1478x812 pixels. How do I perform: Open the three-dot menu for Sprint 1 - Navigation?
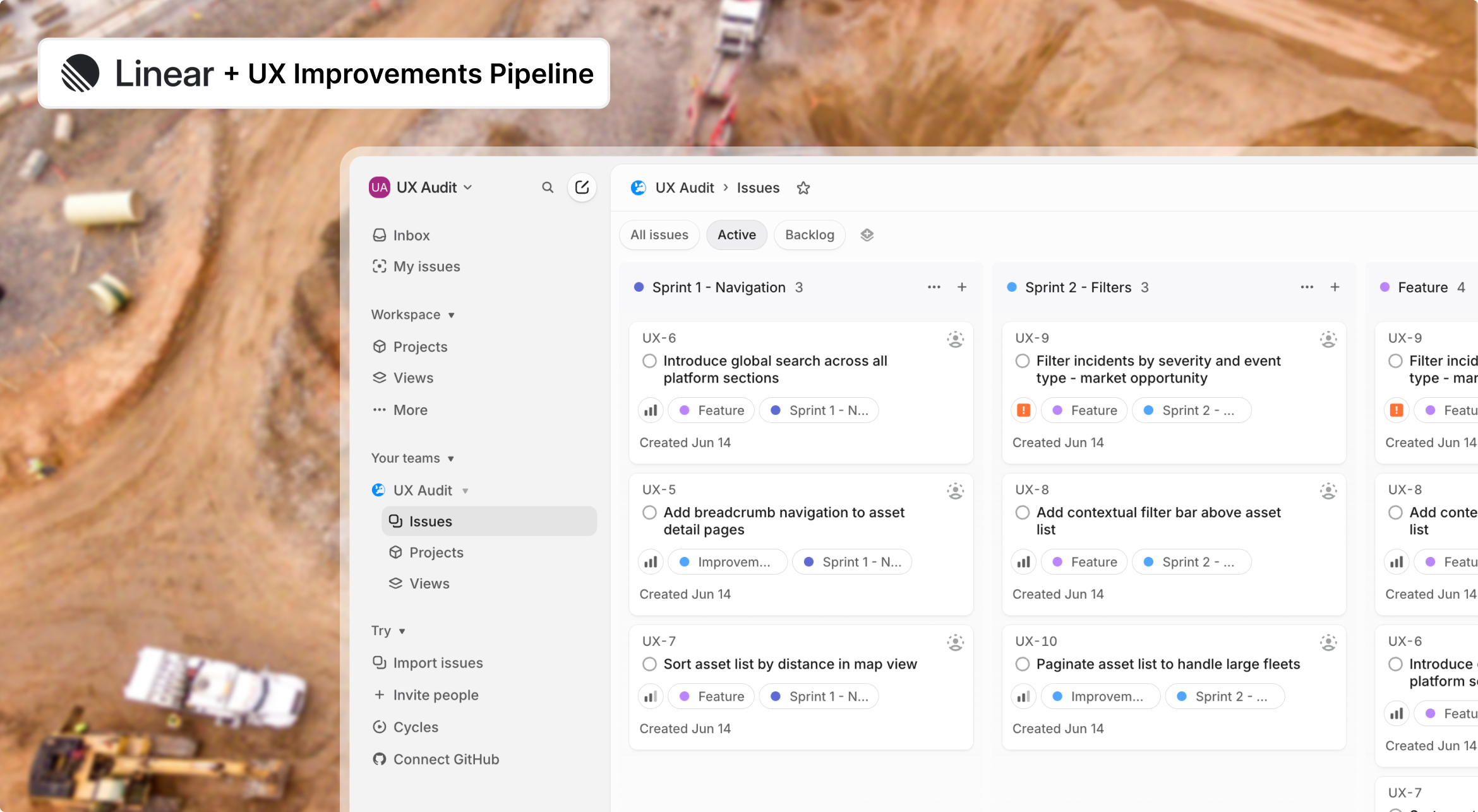(x=934, y=287)
